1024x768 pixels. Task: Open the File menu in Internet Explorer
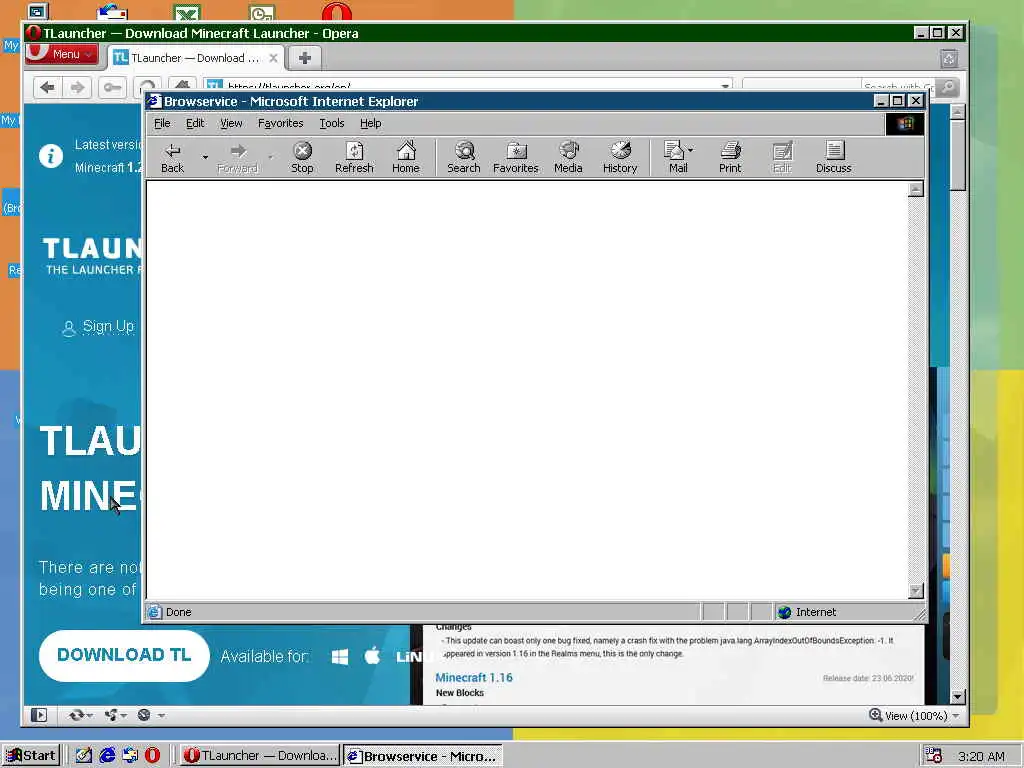[162, 123]
